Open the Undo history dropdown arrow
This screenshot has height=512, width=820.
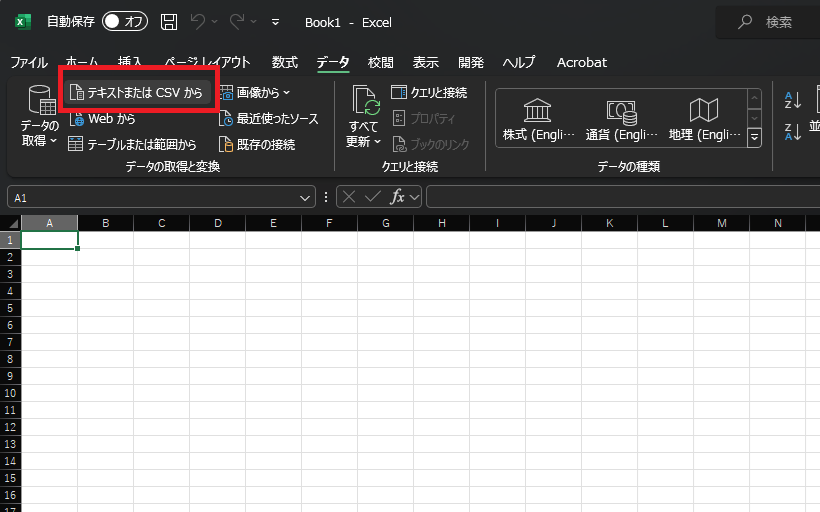click(x=214, y=22)
